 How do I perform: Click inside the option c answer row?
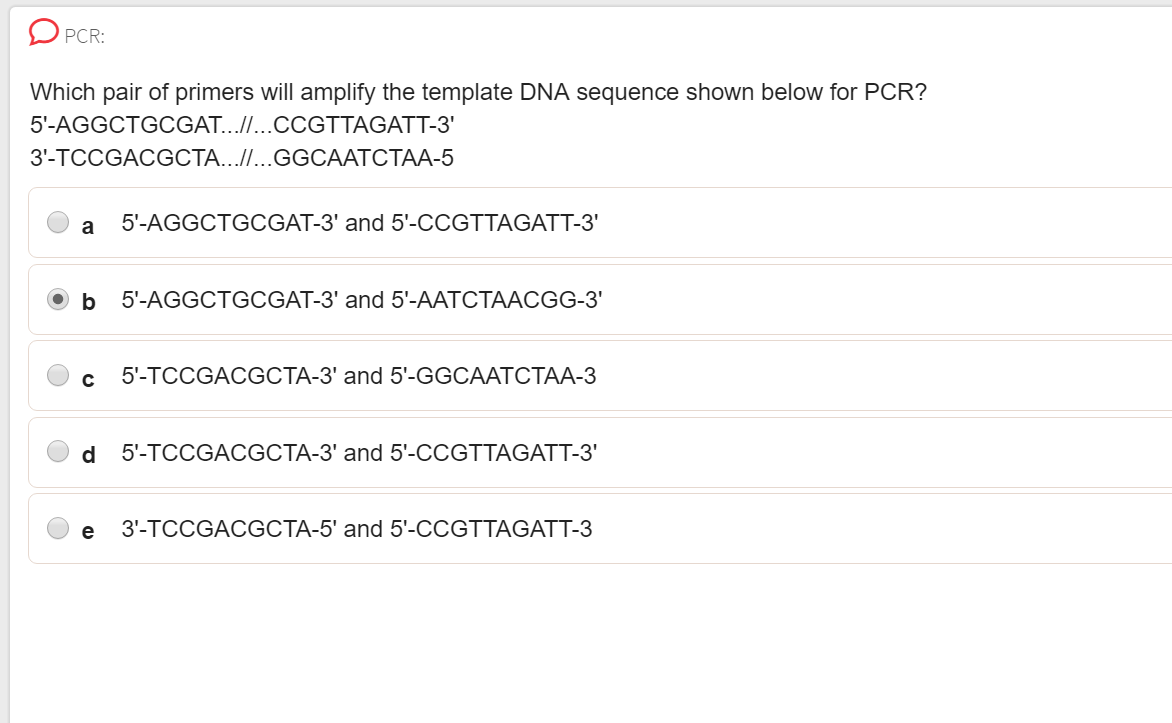point(600,375)
